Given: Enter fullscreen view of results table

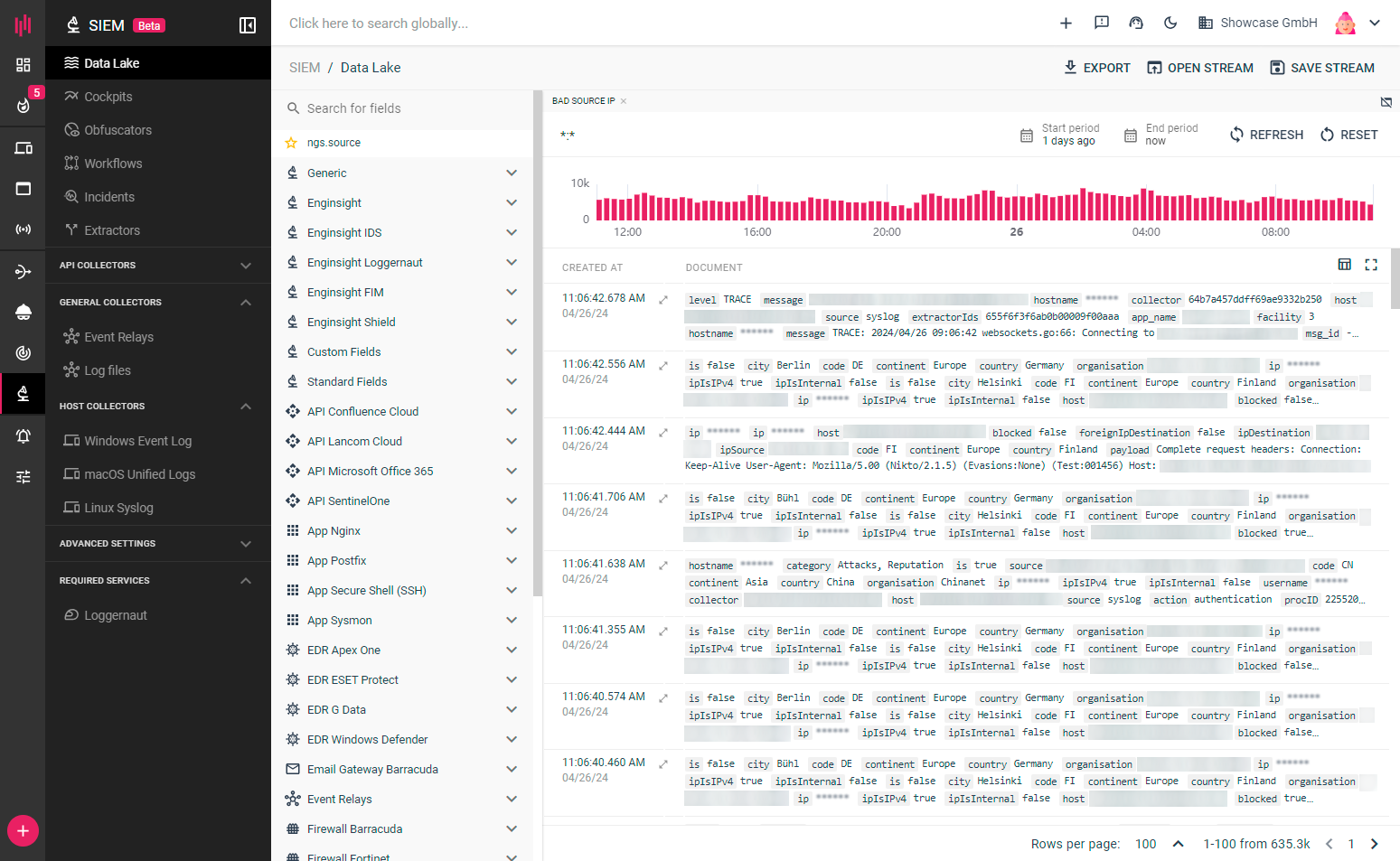Looking at the screenshot, I should tap(1371, 265).
